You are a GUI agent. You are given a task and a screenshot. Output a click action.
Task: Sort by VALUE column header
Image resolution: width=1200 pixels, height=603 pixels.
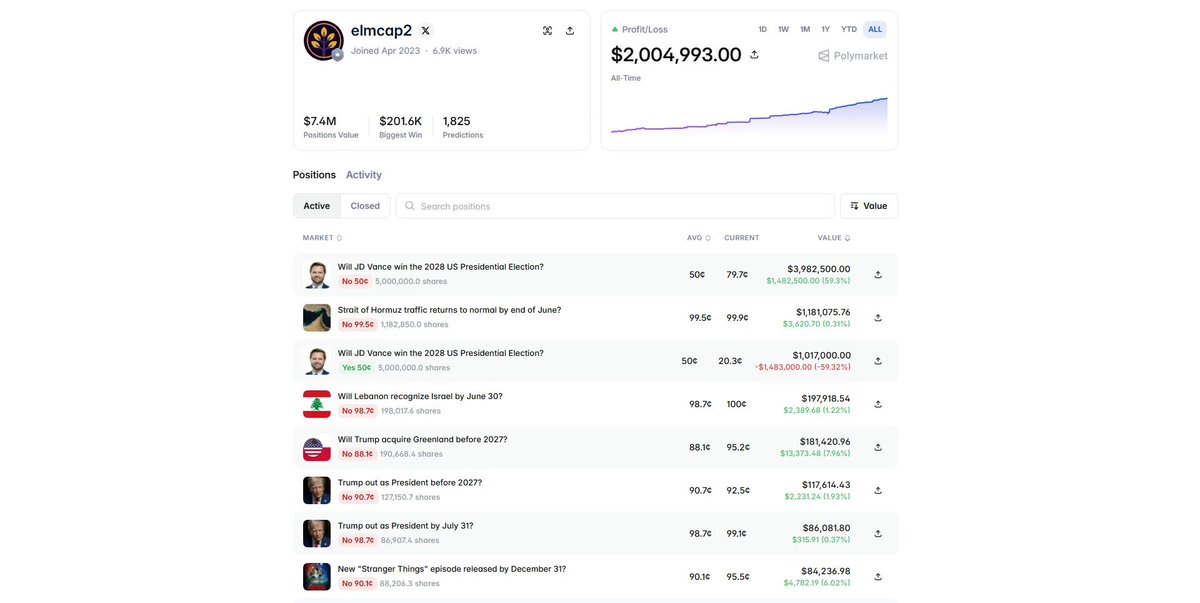pyautogui.click(x=834, y=238)
